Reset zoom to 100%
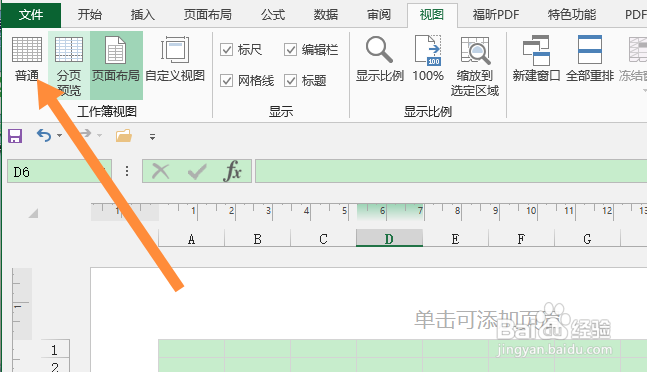This screenshot has height=372, width=647. coord(428,59)
